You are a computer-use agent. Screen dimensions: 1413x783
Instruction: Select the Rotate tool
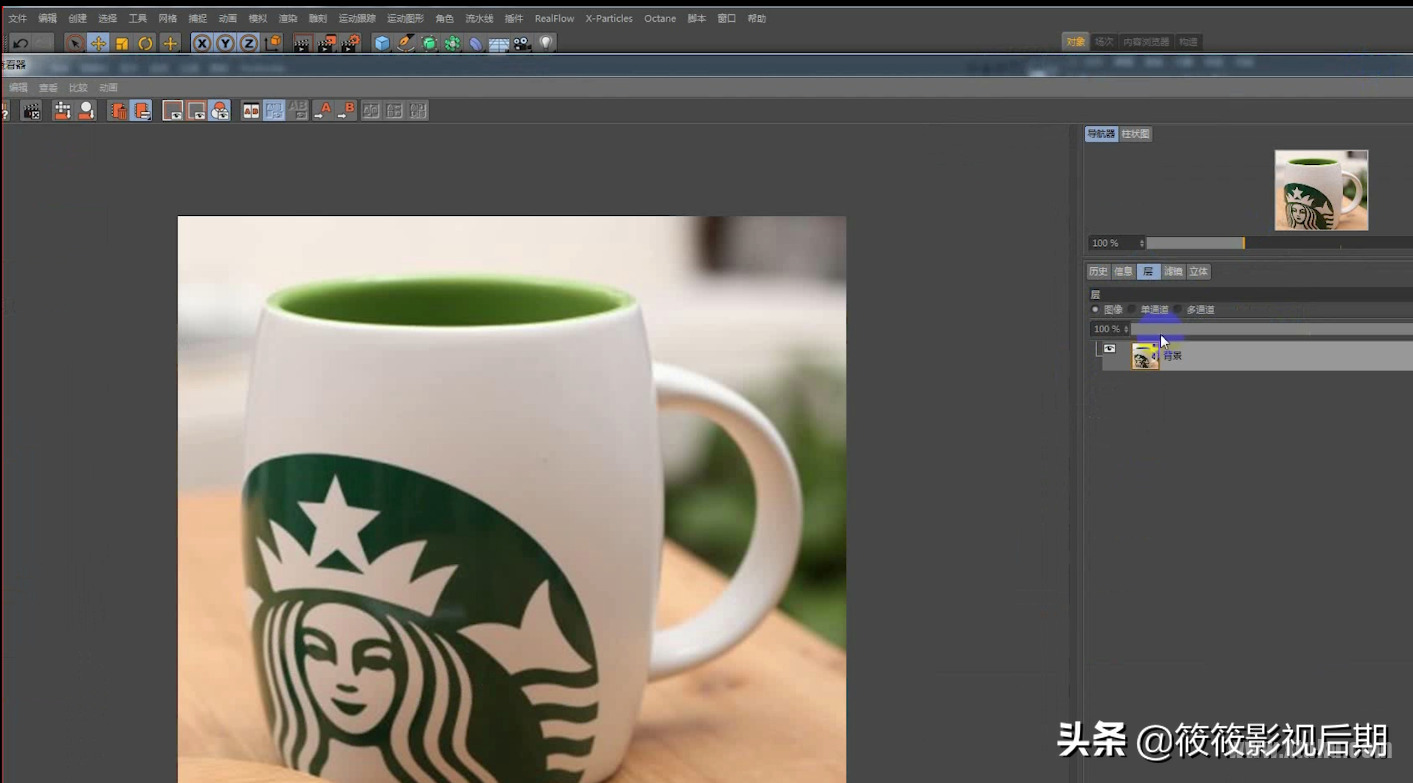click(x=144, y=43)
